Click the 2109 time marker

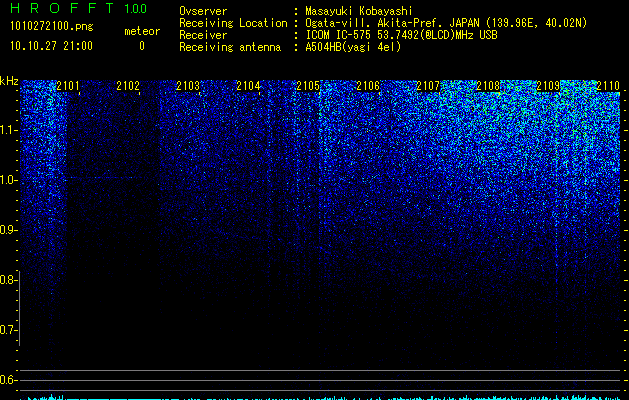(x=548, y=86)
